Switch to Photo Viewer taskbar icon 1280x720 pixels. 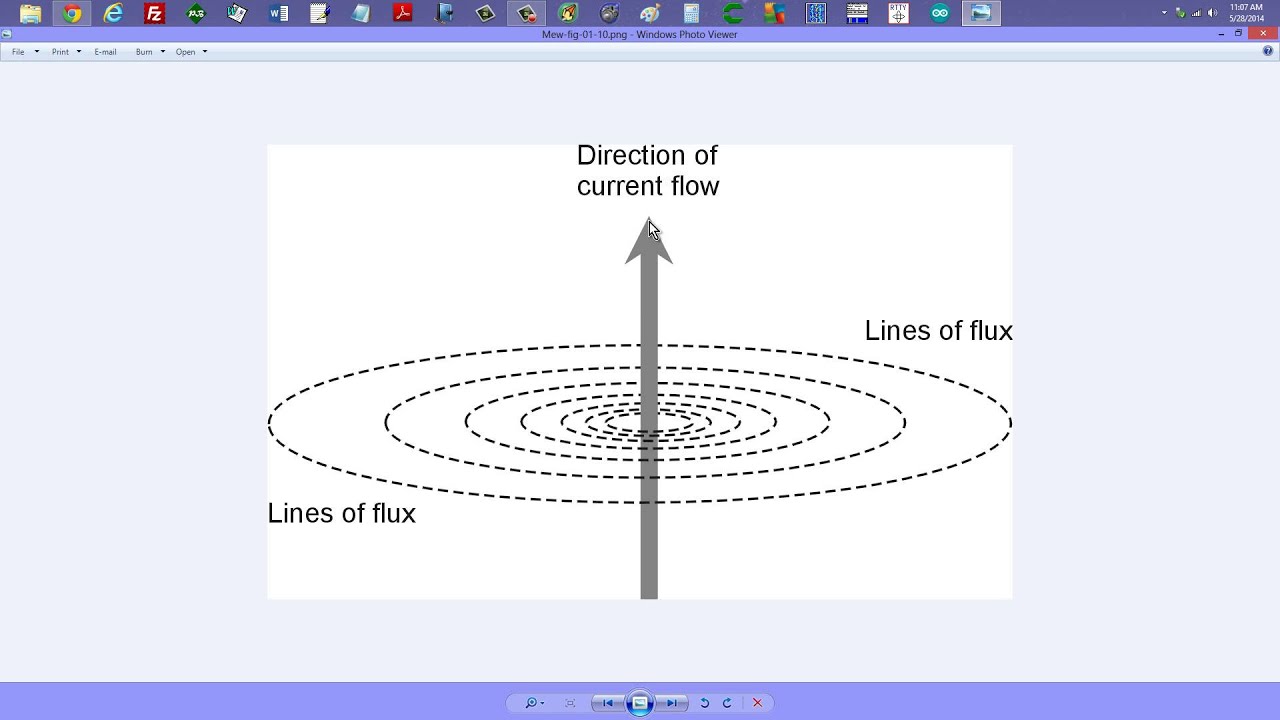click(x=981, y=13)
